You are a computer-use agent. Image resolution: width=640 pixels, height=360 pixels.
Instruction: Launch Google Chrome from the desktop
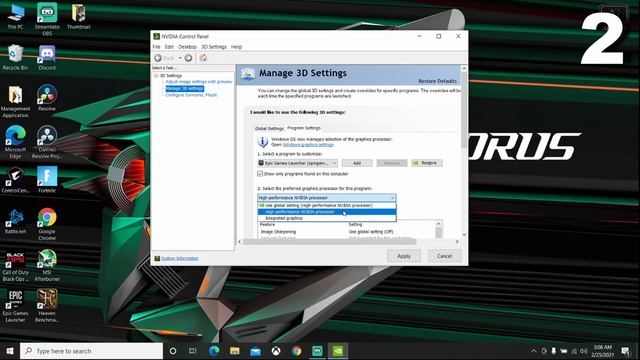click(47, 224)
